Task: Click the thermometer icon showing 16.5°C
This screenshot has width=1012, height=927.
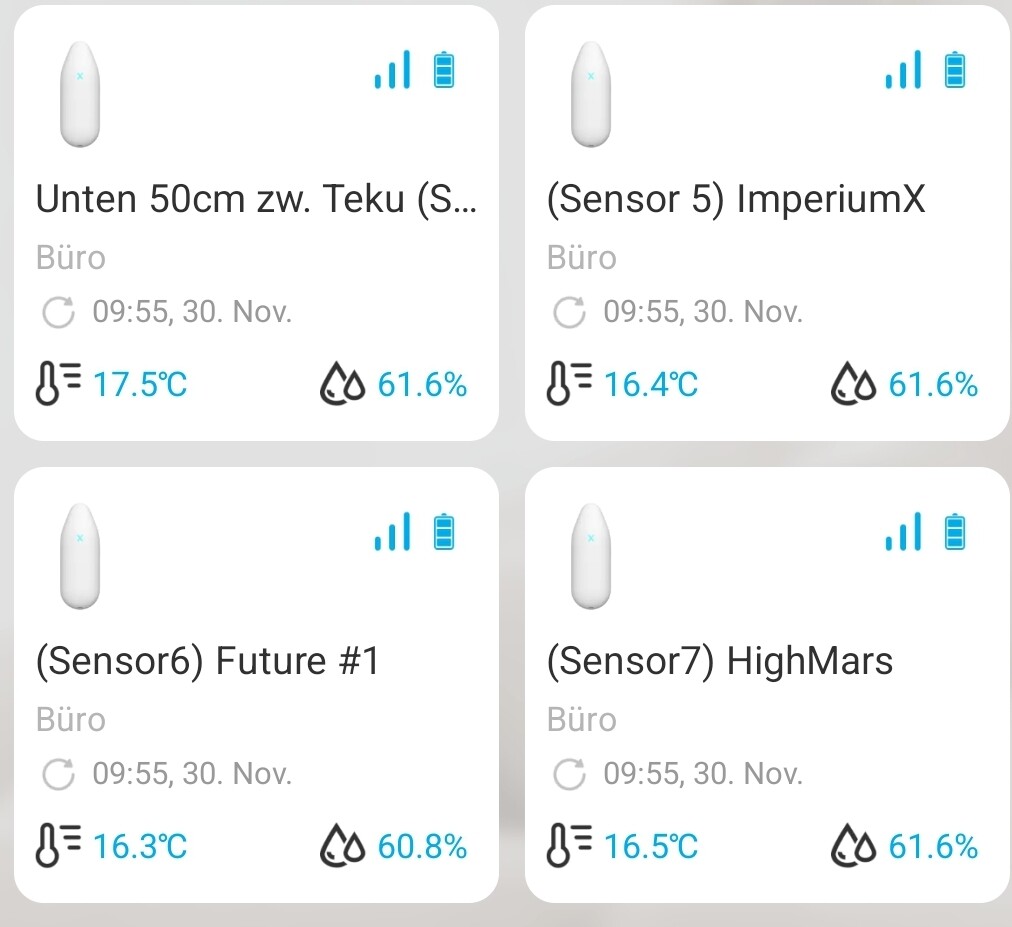Action: [569, 847]
